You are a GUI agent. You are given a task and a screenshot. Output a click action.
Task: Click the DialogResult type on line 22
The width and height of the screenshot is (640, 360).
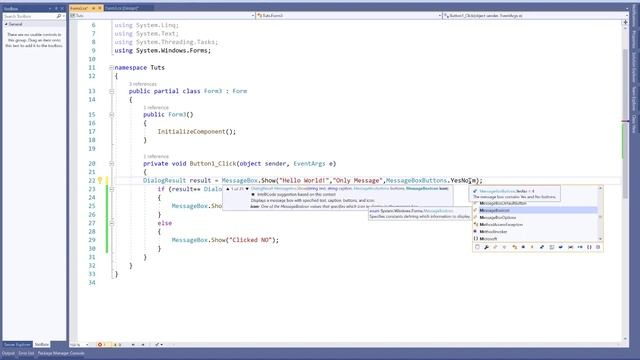click(x=164, y=180)
